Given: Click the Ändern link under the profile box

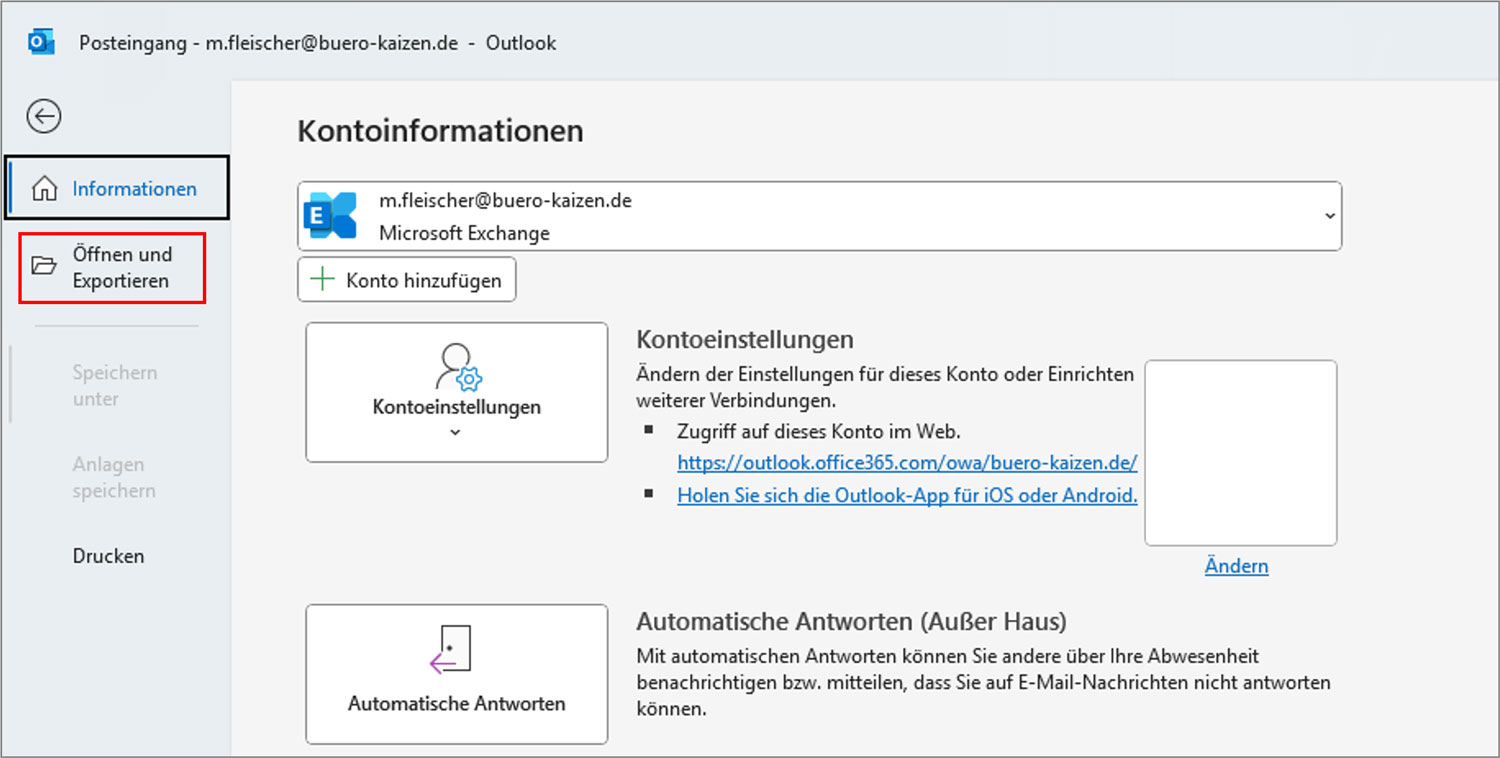Looking at the screenshot, I should coord(1236,565).
